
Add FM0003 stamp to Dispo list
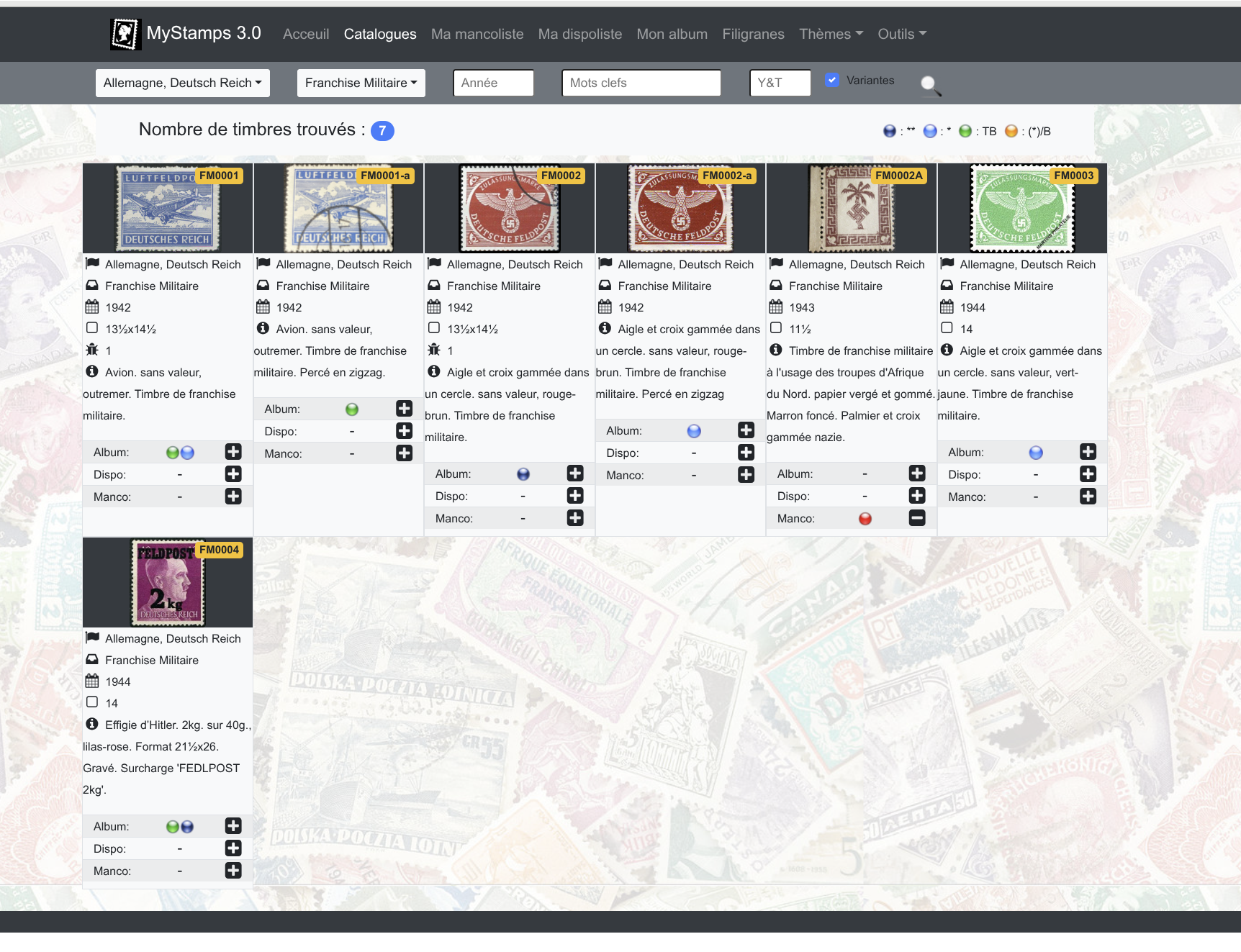click(1088, 474)
